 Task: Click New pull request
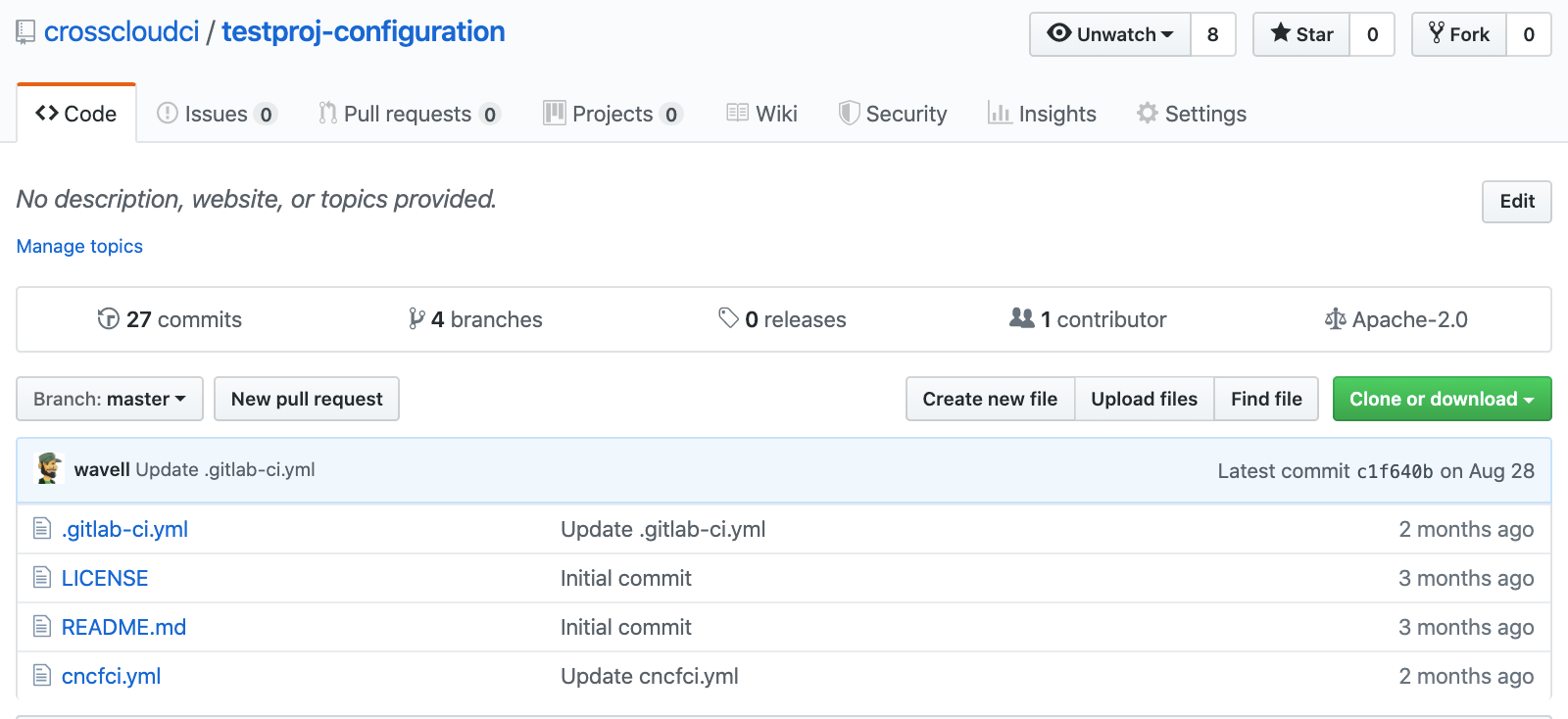click(x=307, y=399)
